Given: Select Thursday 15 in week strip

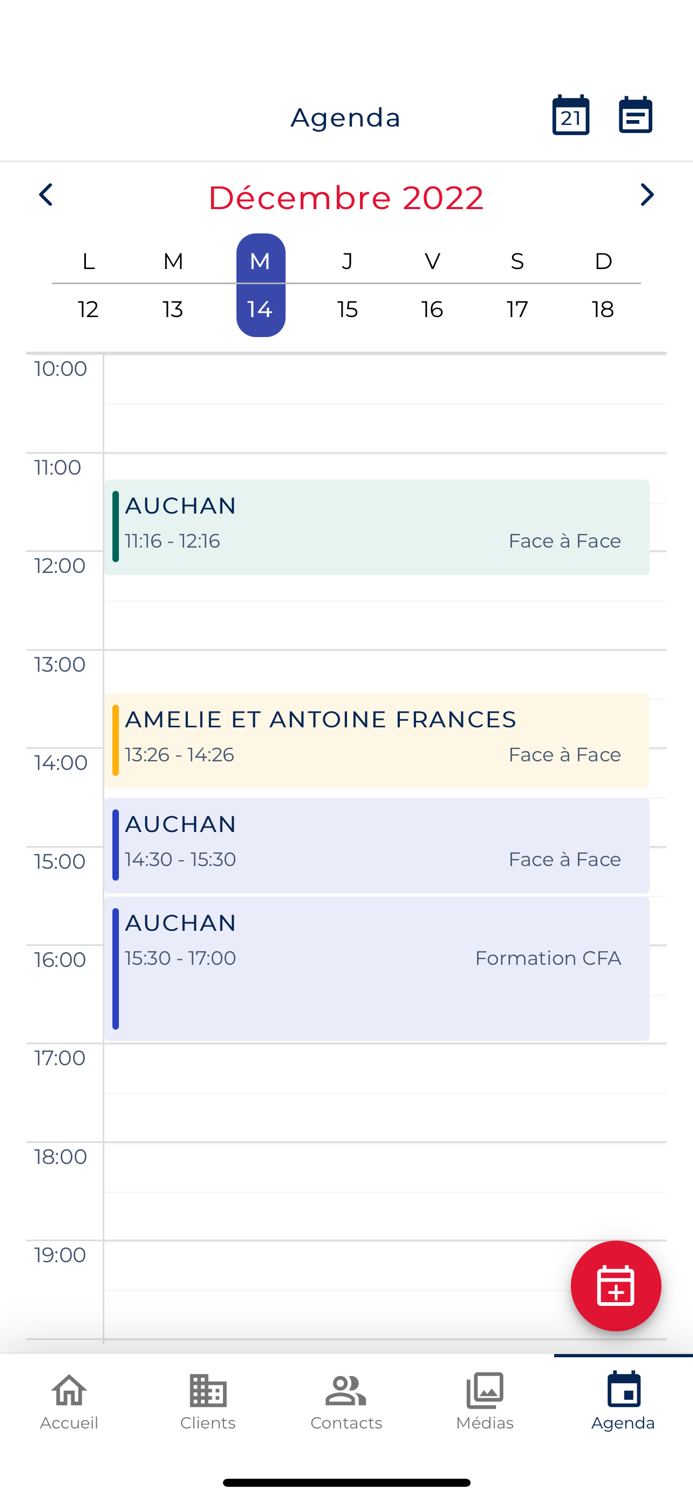Looking at the screenshot, I should pyautogui.click(x=347, y=309).
